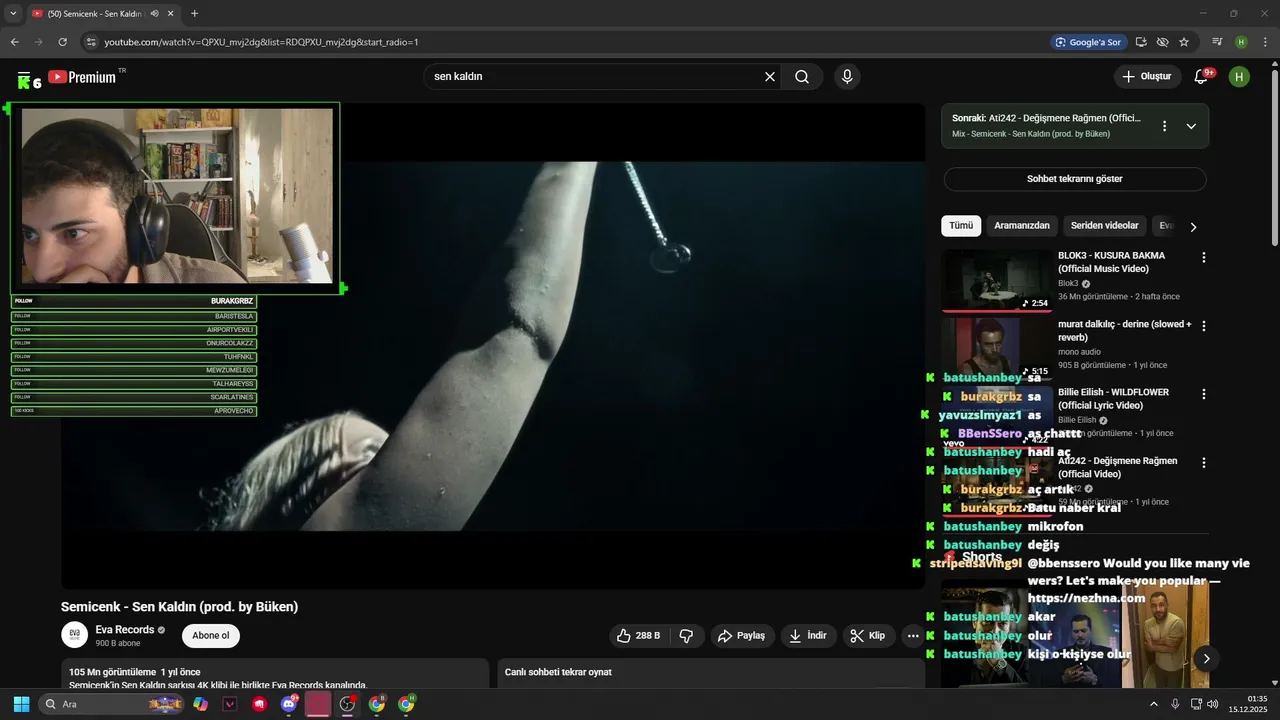This screenshot has width=1280, height=720.
Task: Go back in Chrome
Action: click(x=14, y=42)
